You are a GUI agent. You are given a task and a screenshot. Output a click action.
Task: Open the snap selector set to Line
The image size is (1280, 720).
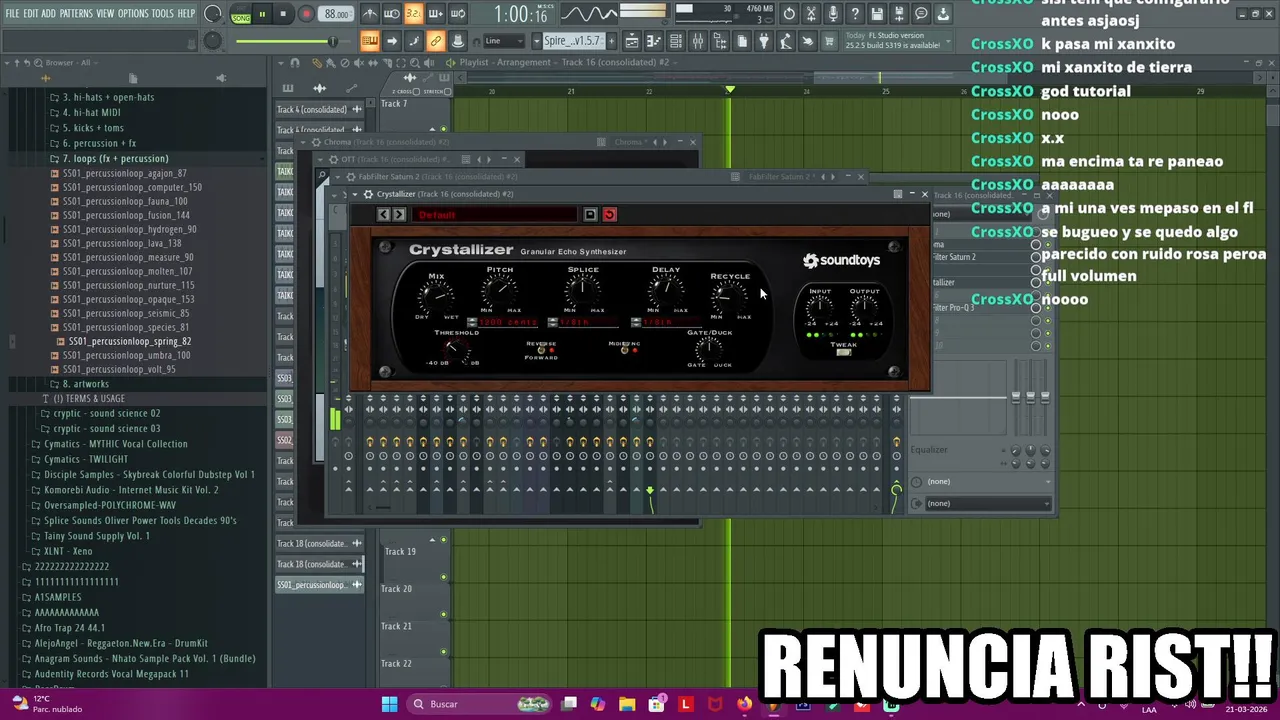(x=504, y=41)
